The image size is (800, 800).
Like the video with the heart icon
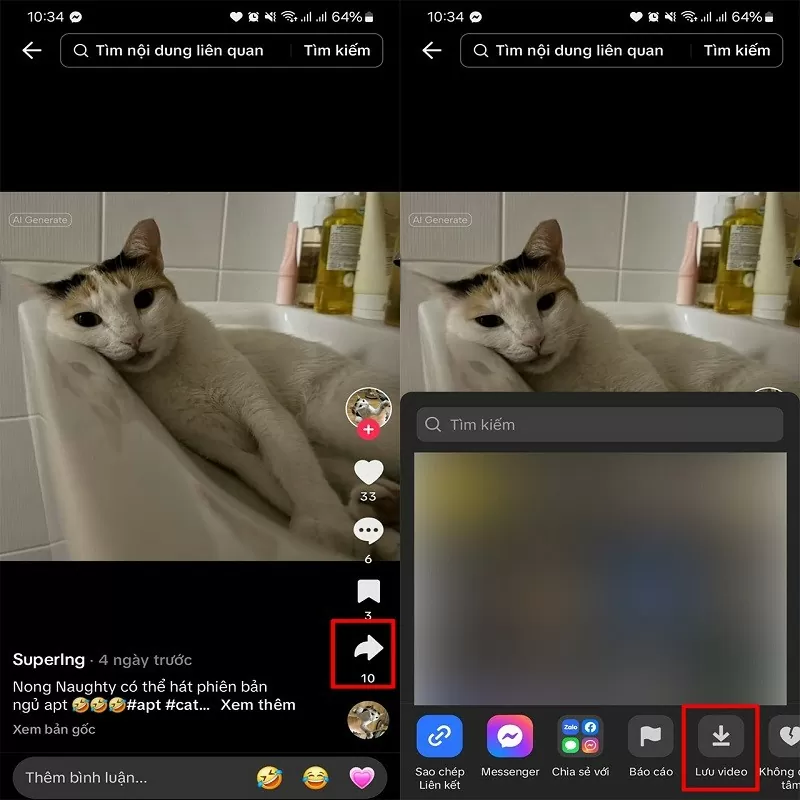[x=369, y=468]
